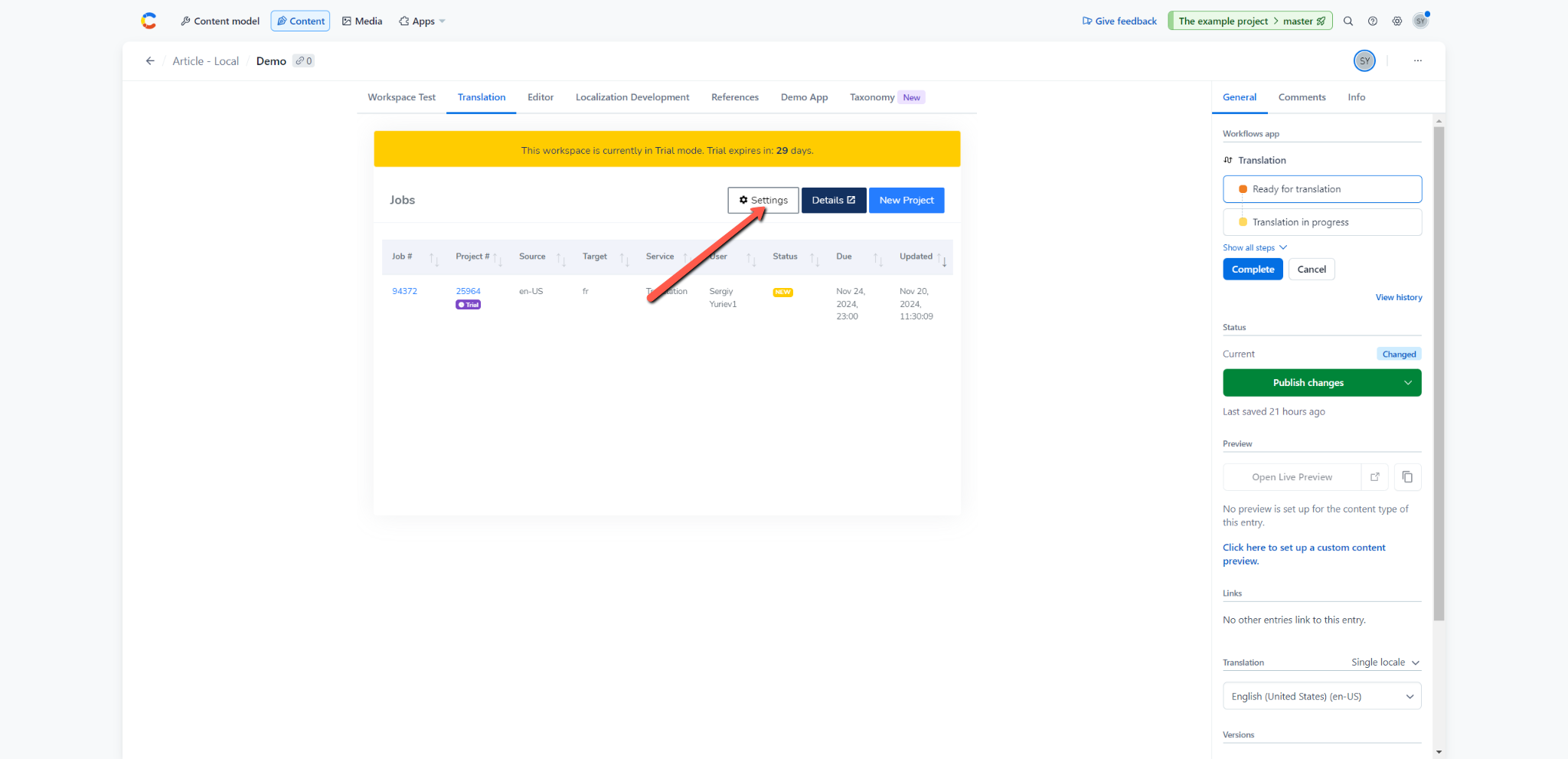Image resolution: width=1568 pixels, height=759 pixels.
Task: Open Content model in top navigation
Action: pos(220,21)
